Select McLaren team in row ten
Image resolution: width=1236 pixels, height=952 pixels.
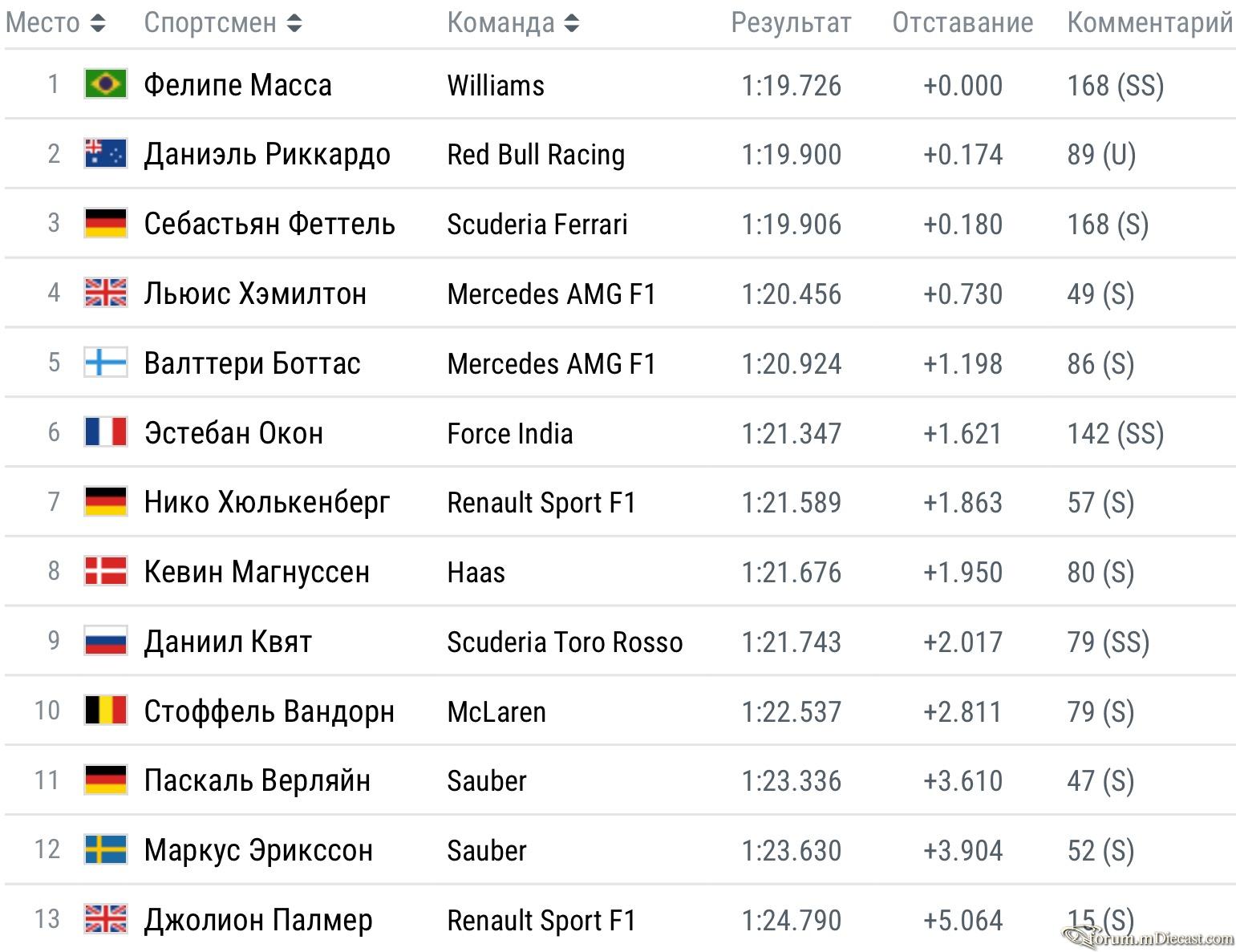pos(496,711)
